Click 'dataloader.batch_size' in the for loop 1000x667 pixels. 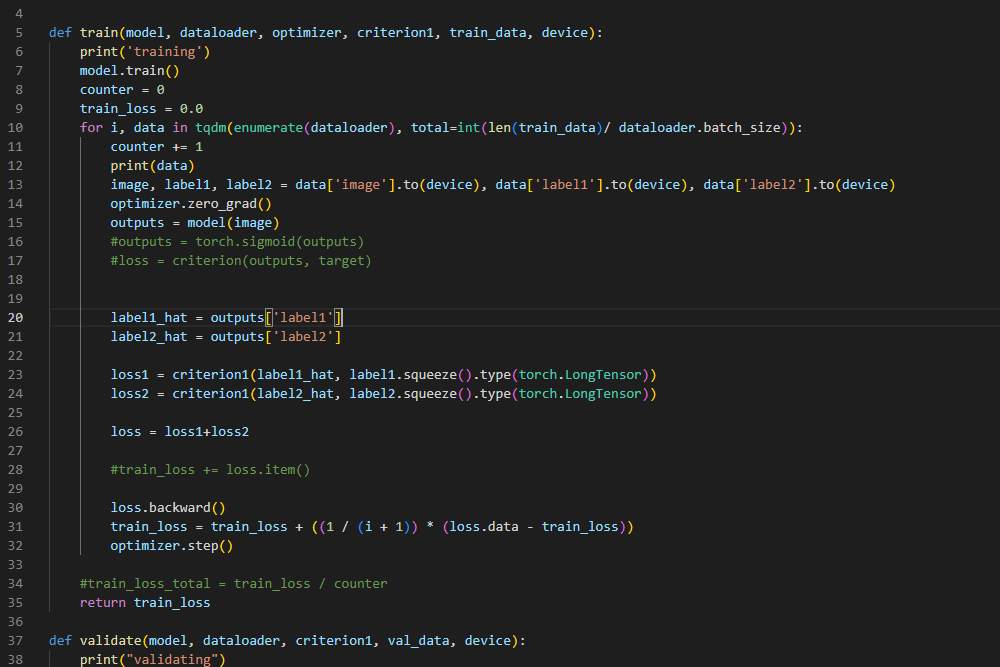tap(699, 128)
